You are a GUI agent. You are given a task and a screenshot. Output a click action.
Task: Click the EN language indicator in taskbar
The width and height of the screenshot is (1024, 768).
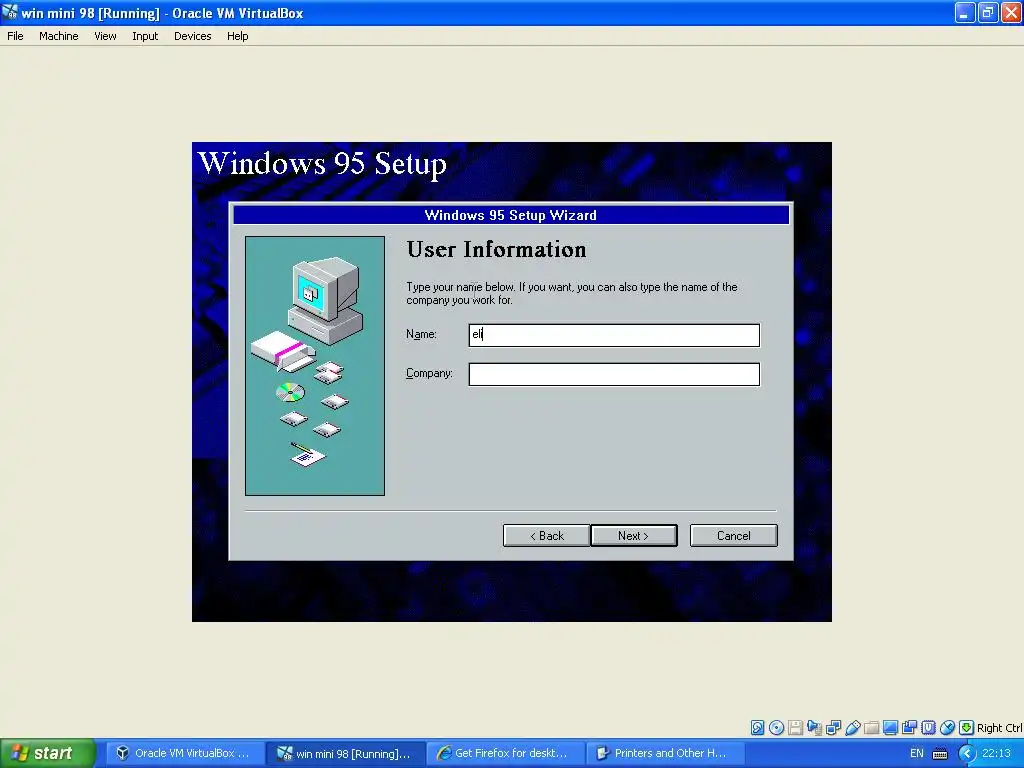[x=916, y=753]
